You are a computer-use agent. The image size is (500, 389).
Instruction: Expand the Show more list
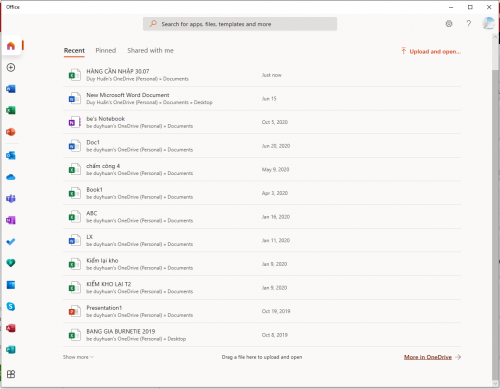click(x=78, y=357)
